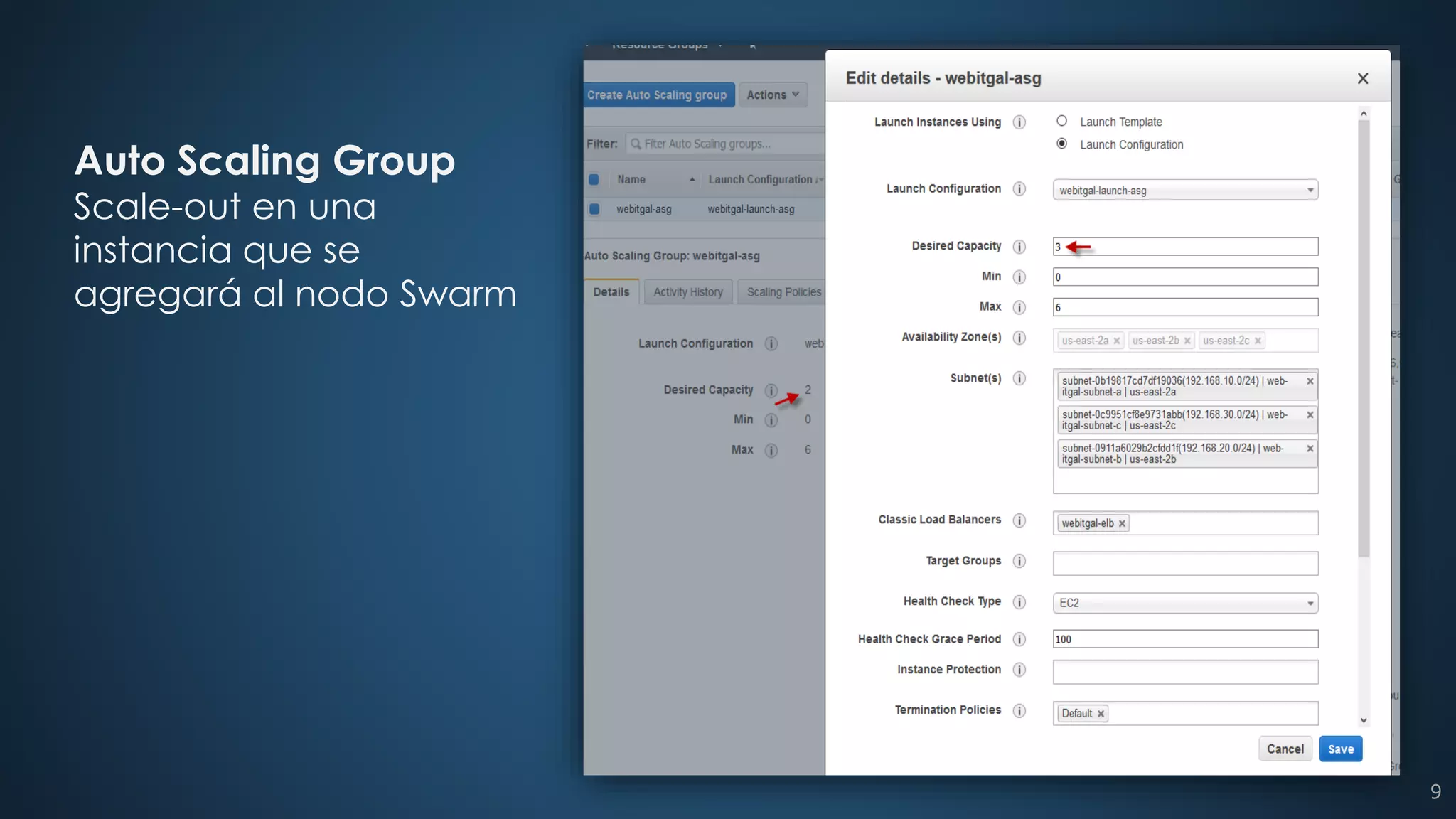Image resolution: width=1456 pixels, height=819 pixels.
Task: Remove us-east-2a availability zone tag
Action: pyautogui.click(x=1116, y=341)
